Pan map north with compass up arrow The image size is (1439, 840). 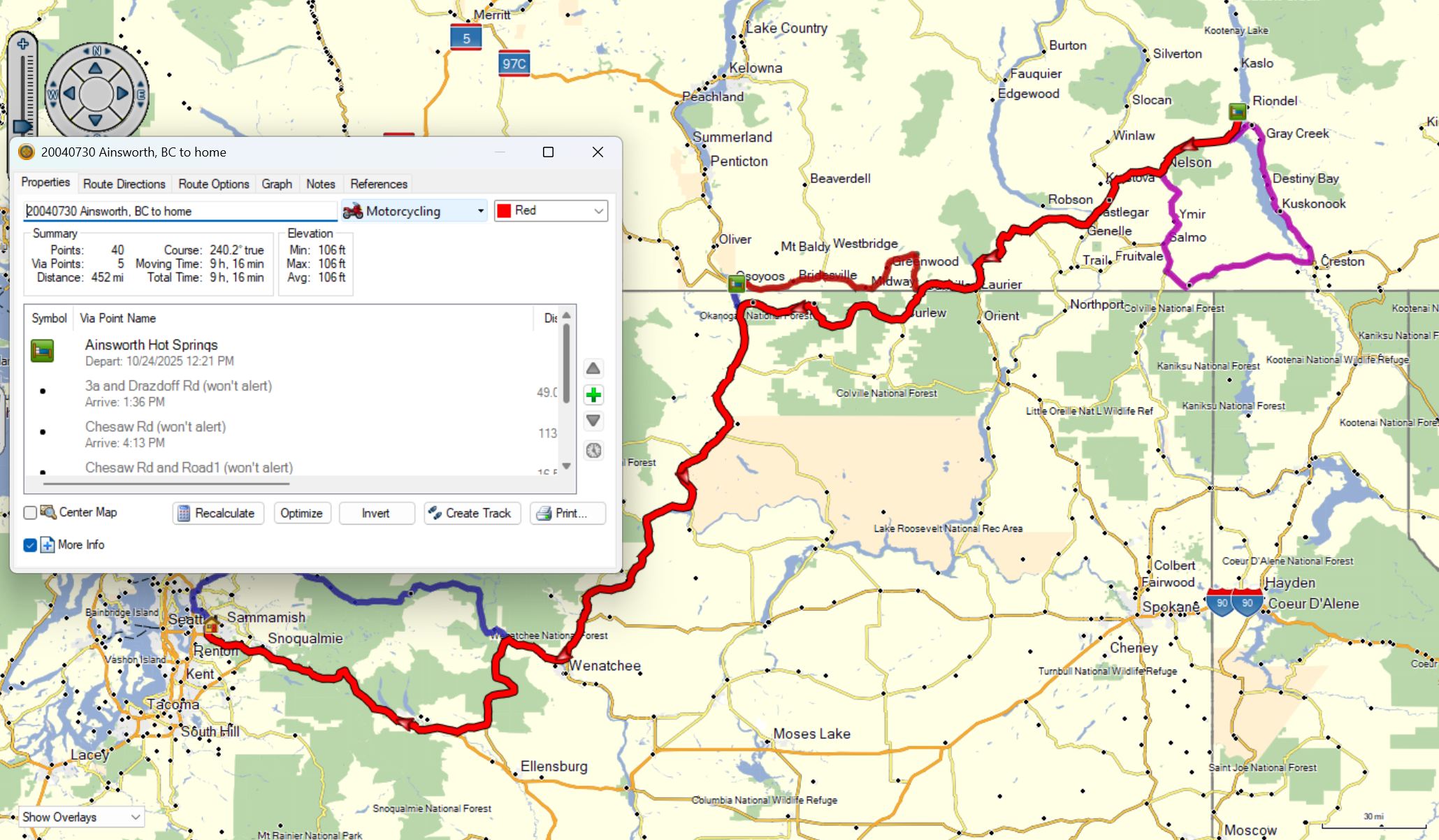pos(96,68)
